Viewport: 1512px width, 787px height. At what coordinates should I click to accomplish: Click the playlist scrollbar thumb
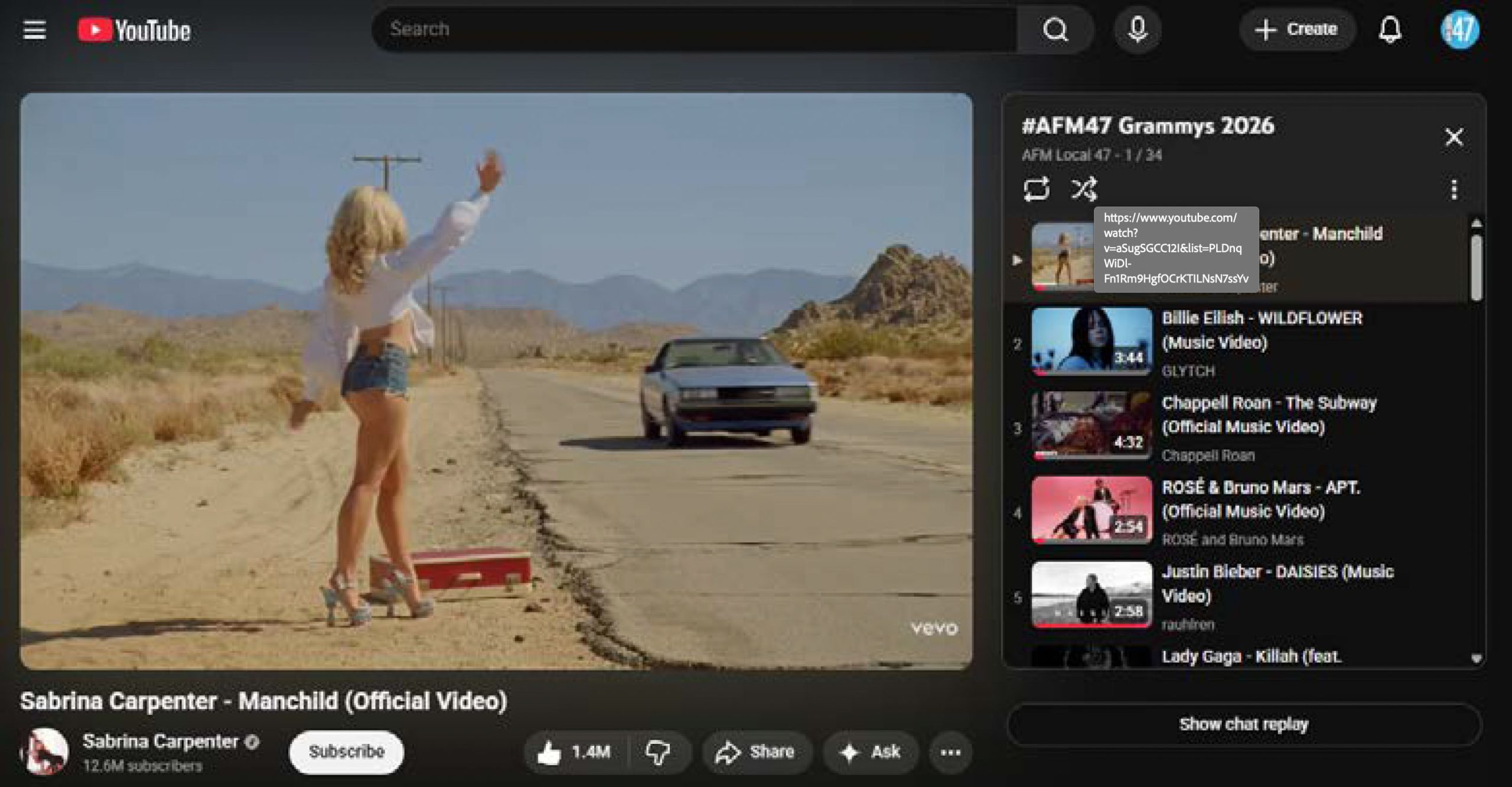[1475, 269]
